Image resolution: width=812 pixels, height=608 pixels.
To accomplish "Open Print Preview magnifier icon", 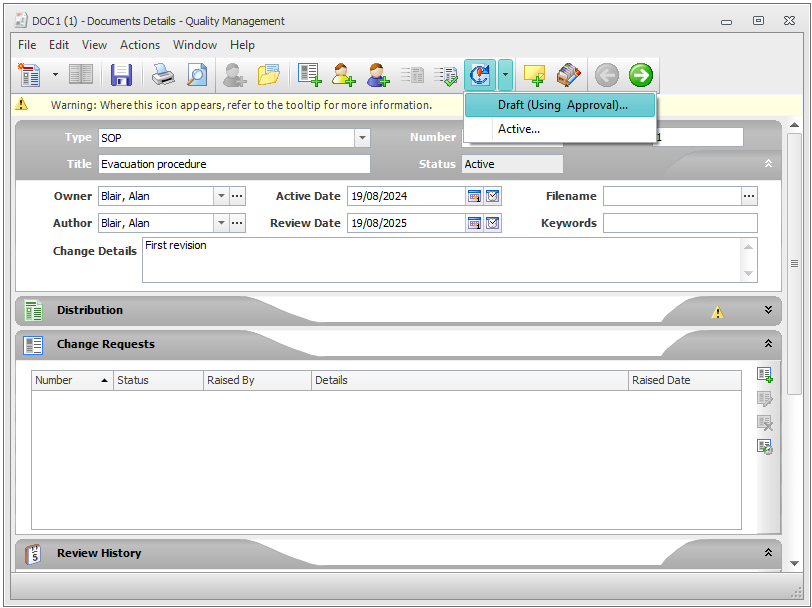I will [197, 75].
